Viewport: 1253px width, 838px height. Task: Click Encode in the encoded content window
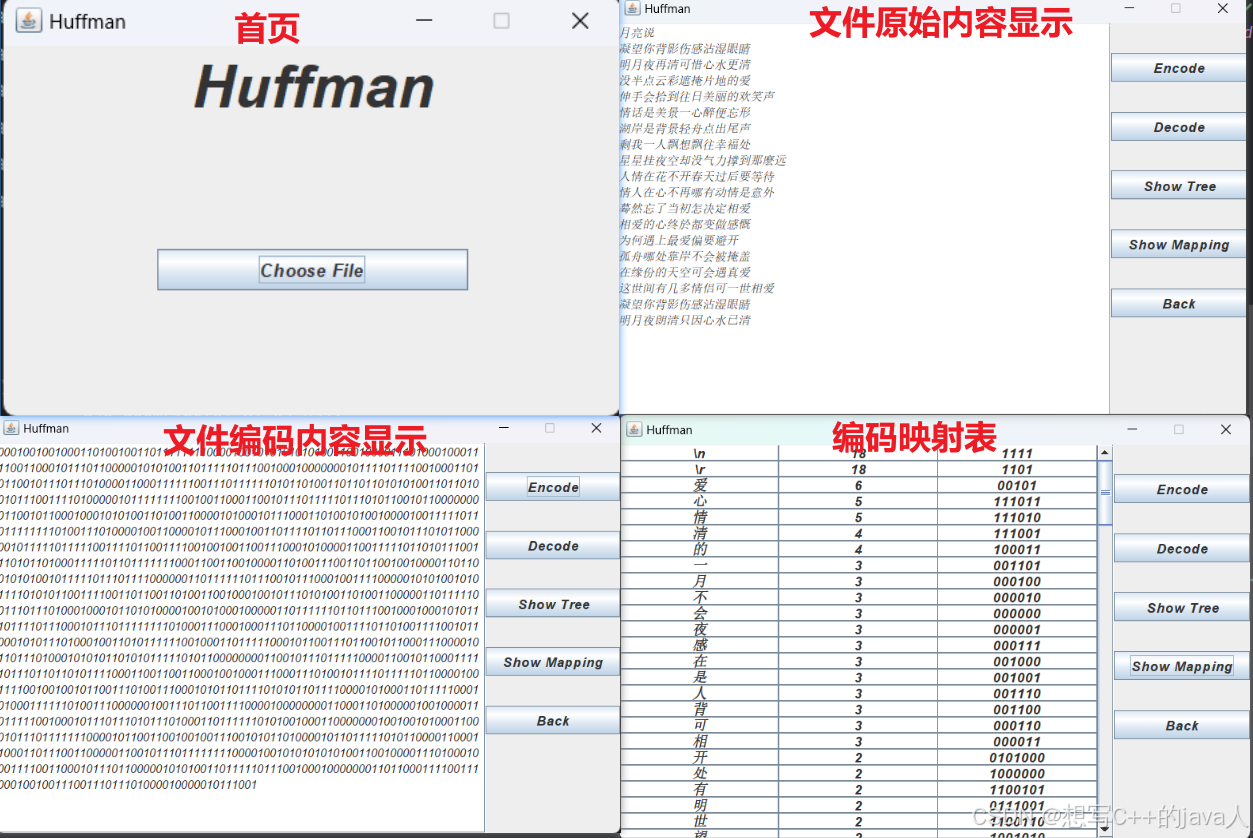[x=552, y=487]
